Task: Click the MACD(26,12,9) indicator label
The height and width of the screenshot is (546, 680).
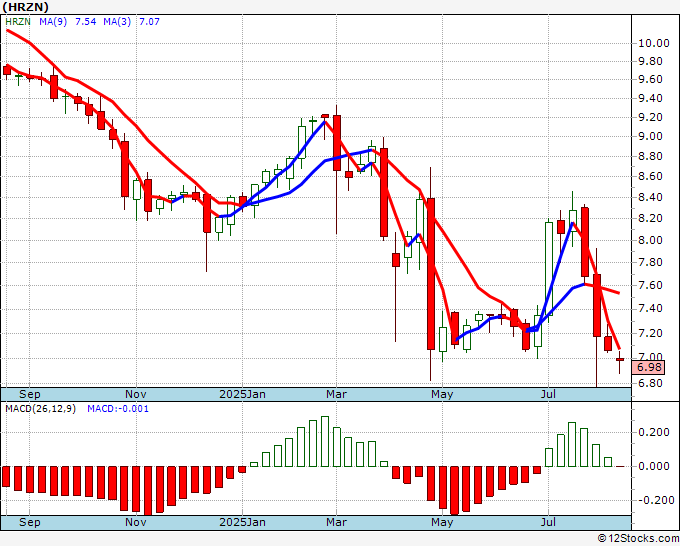Action: 40,409
